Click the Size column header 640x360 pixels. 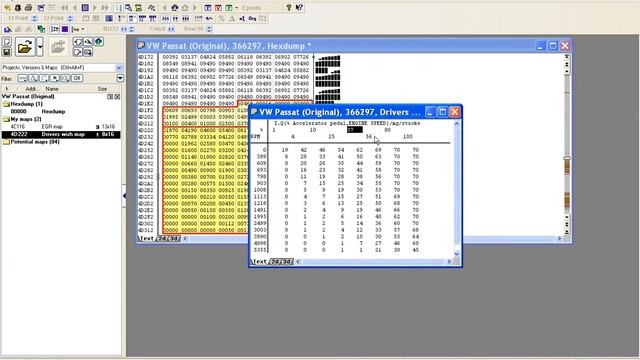[102, 89]
